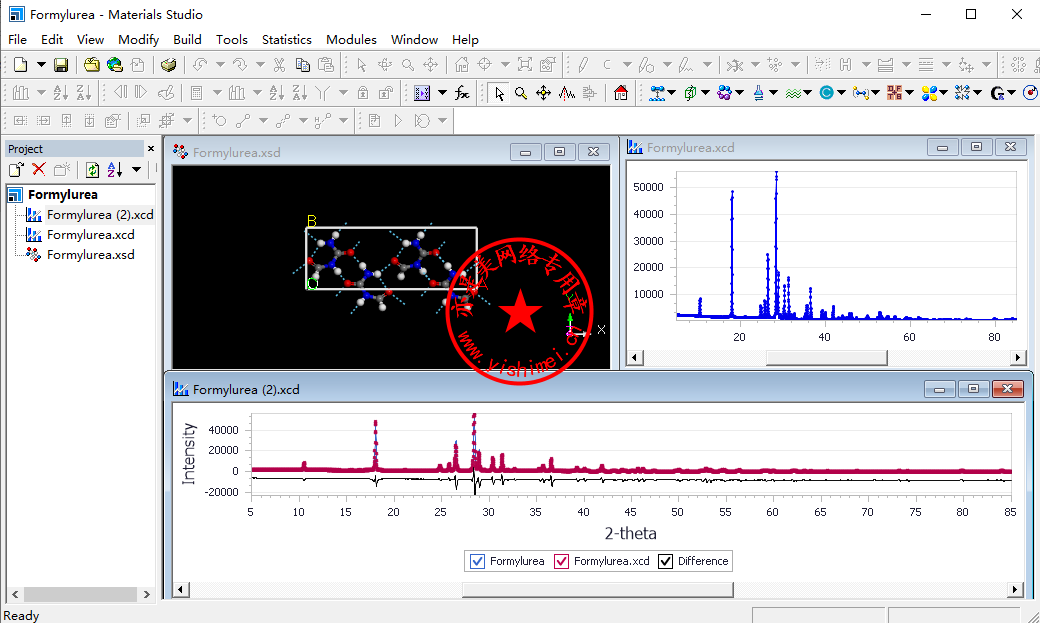1040x623 pixels.
Task: Open the CASTEP blue C module icon
Action: 826,93
